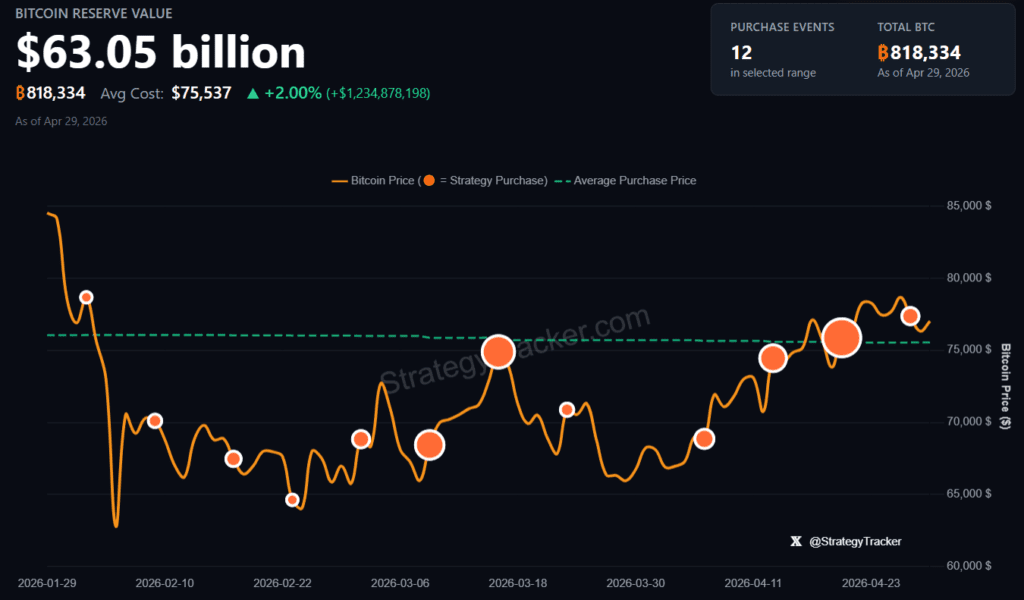The width and height of the screenshot is (1024, 600).
Task: Click the Bitcoin symbol left of Avg Cost
Action: click(x=21, y=93)
